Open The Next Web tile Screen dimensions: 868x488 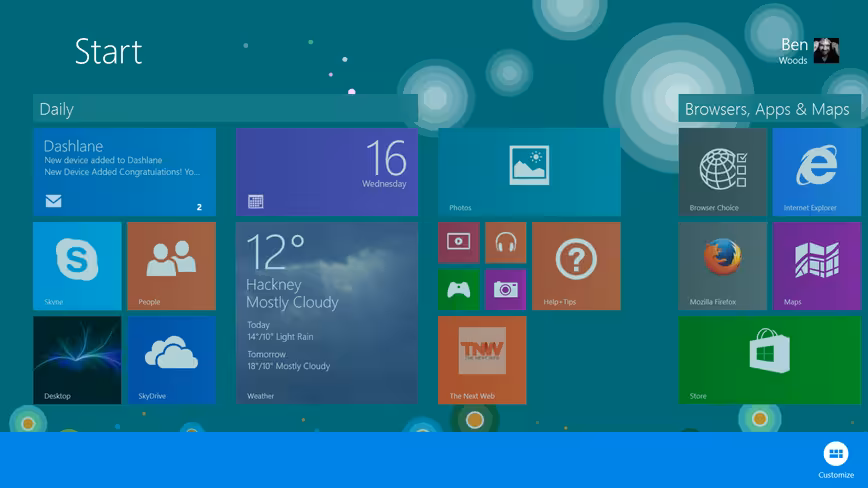(x=482, y=360)
